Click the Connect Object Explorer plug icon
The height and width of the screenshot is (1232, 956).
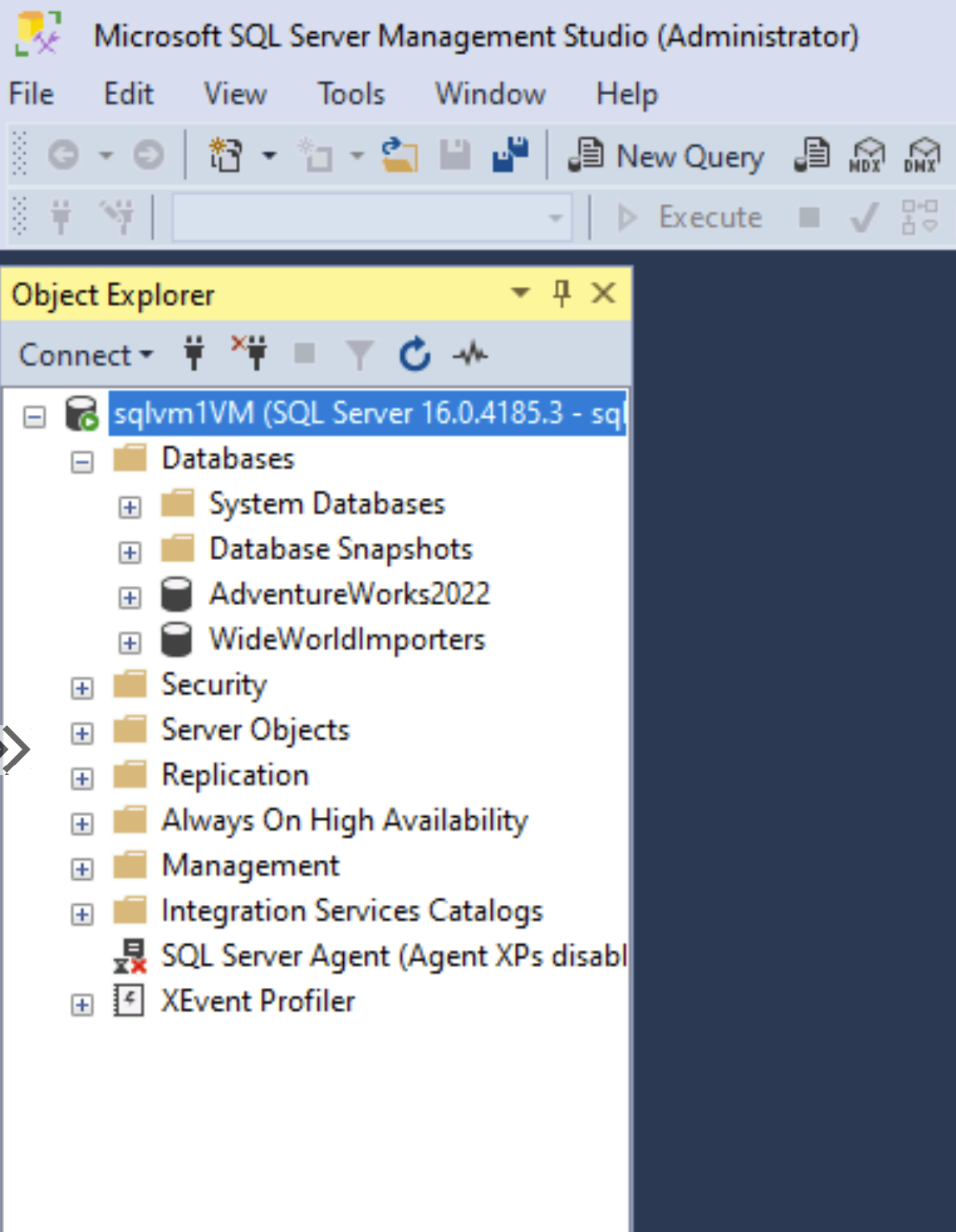[x=194, y=354]
